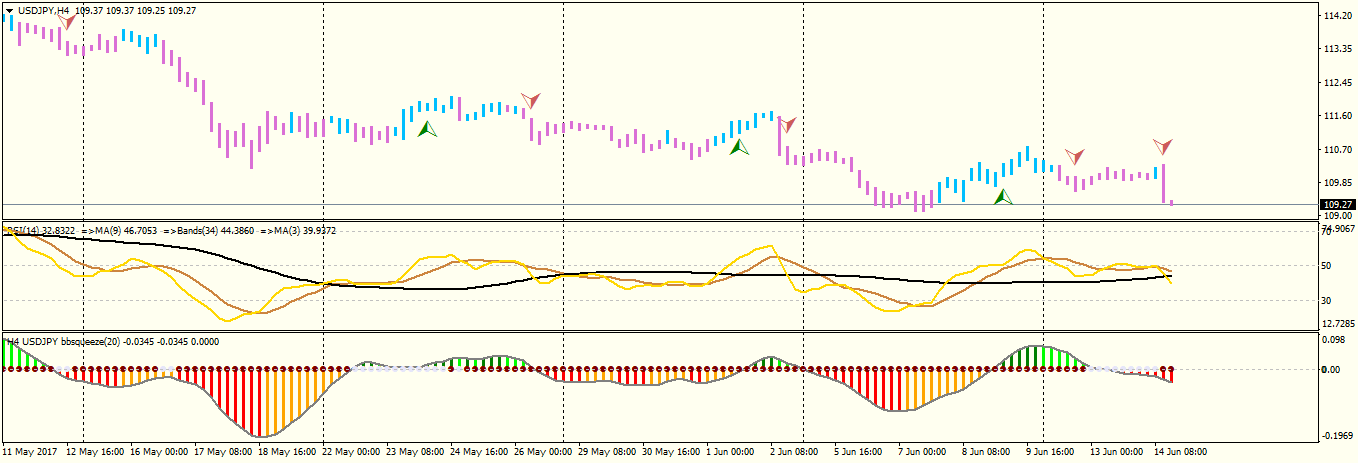The width and height of the screenshot is (1358, 463).
Task: Select the red sell arrow near 12 May
Action: [66, 21]
